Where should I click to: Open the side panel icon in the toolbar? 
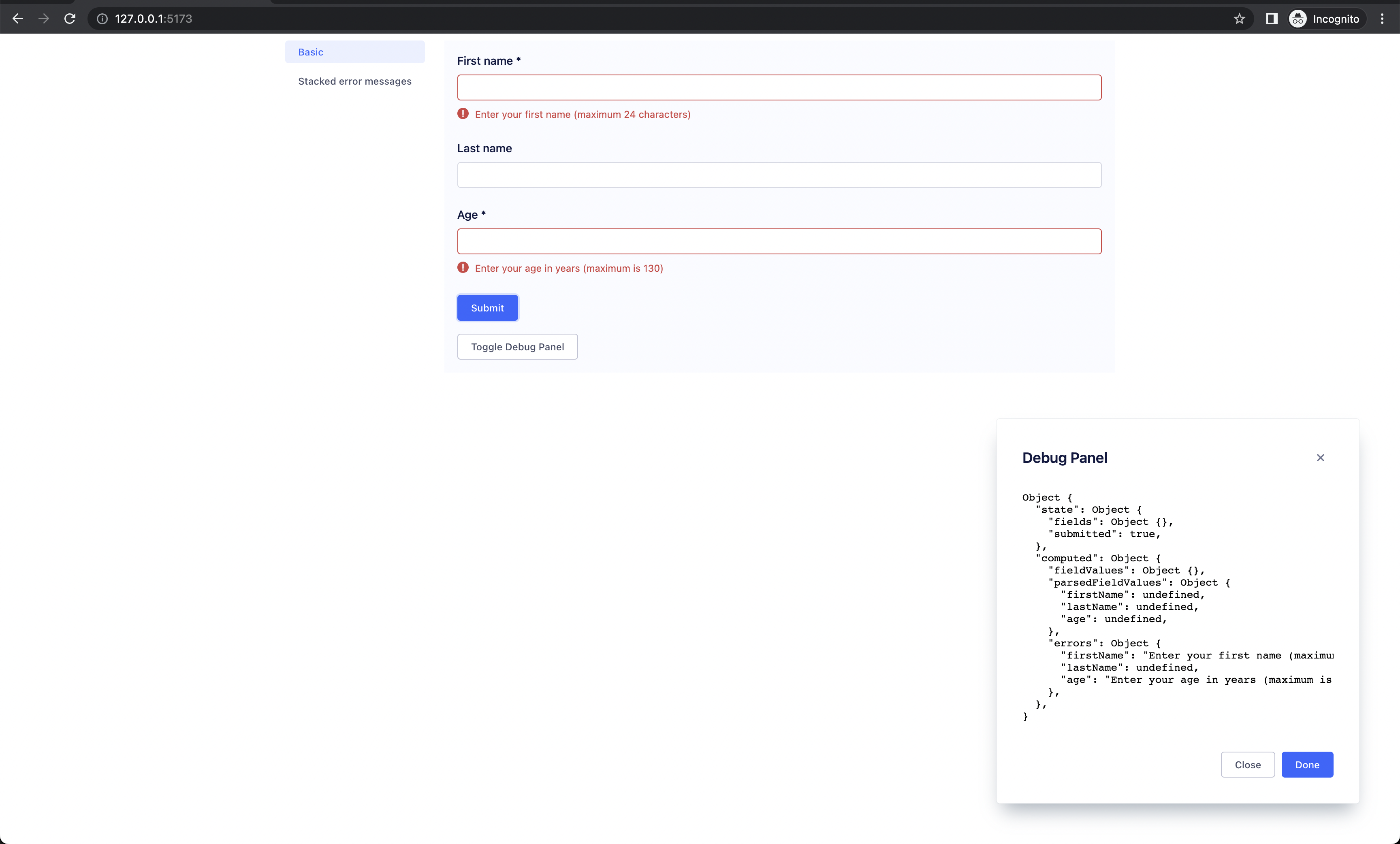1272,19
